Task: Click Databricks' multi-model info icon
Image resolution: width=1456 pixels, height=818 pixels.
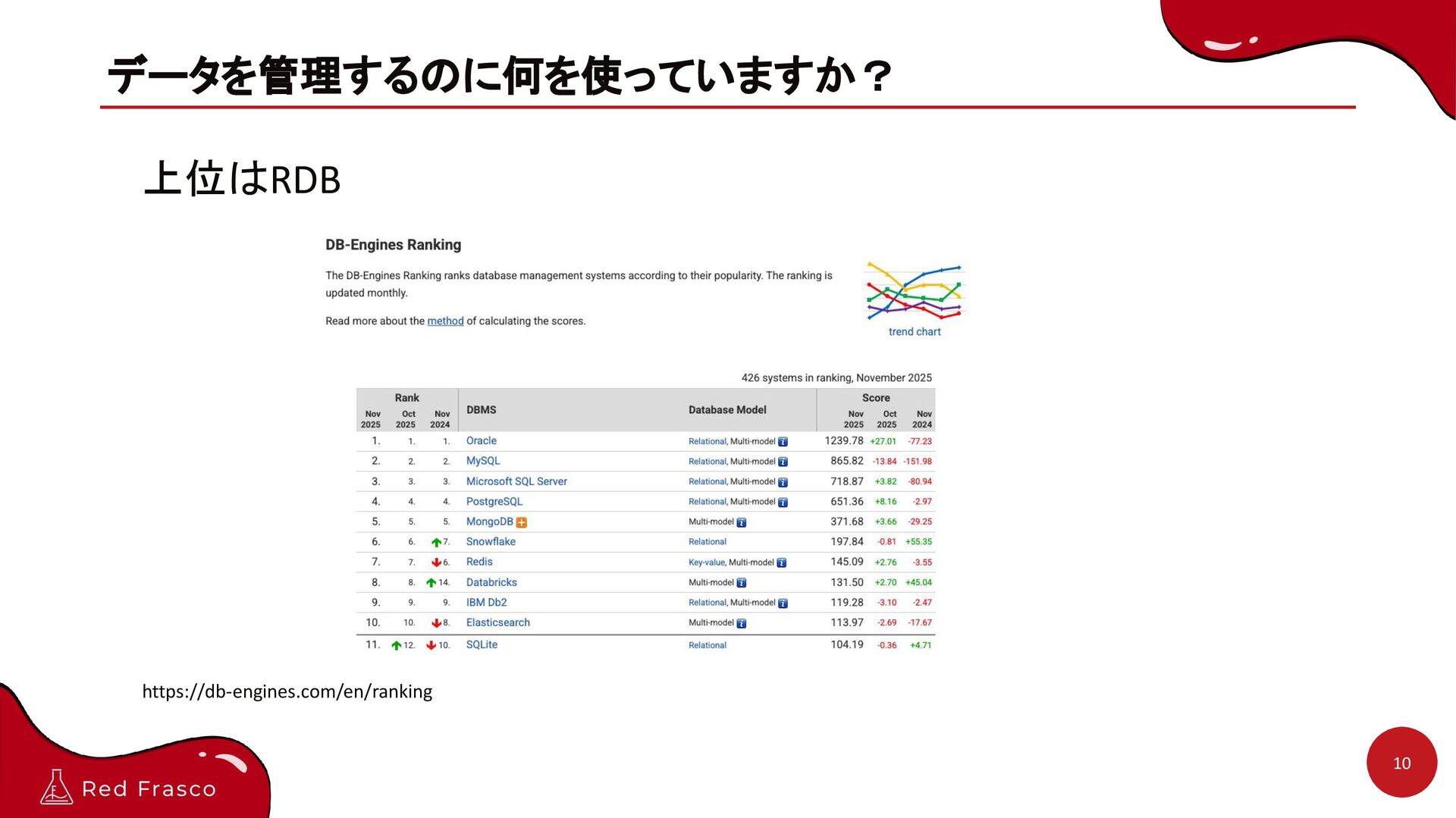Action: 742,583
